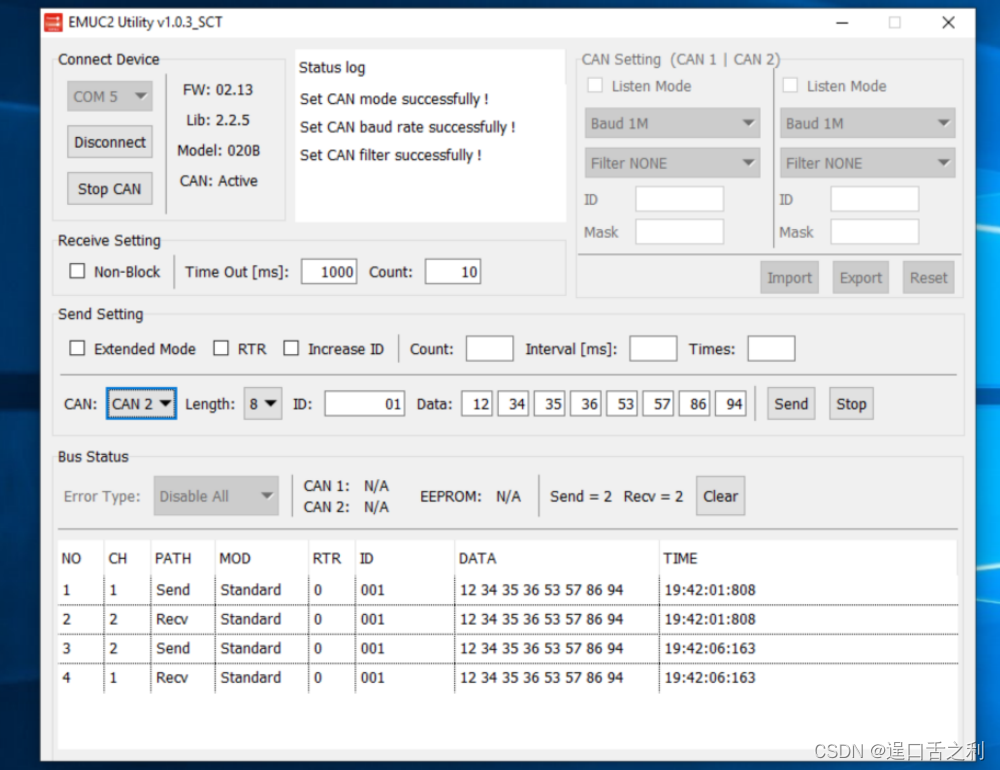This screenshot has width=1000, height=770.
Task: Click the data byte field 35
Action: coord(549,404)
